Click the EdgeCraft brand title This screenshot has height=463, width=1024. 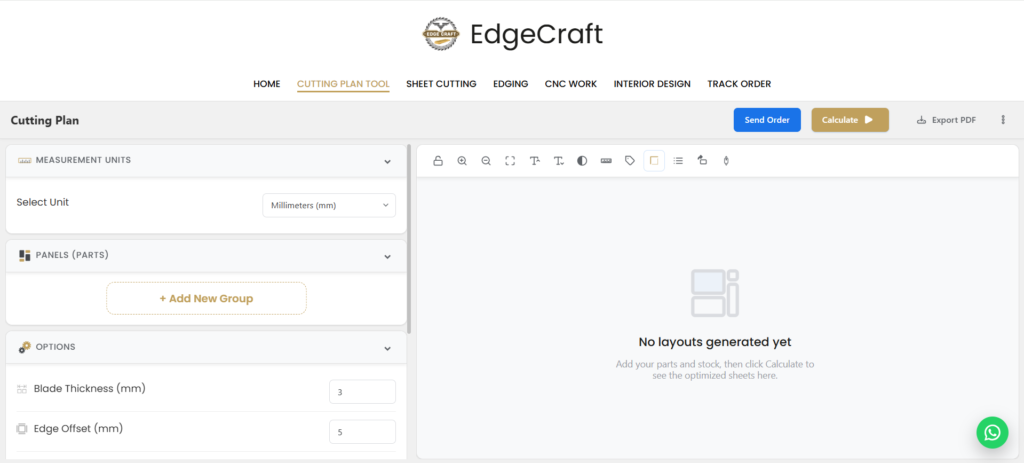pyautogui.click(x=536, y=34)
